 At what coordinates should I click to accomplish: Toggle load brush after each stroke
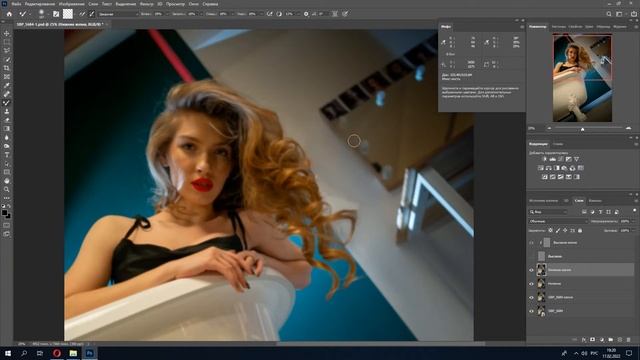point(82,14)
